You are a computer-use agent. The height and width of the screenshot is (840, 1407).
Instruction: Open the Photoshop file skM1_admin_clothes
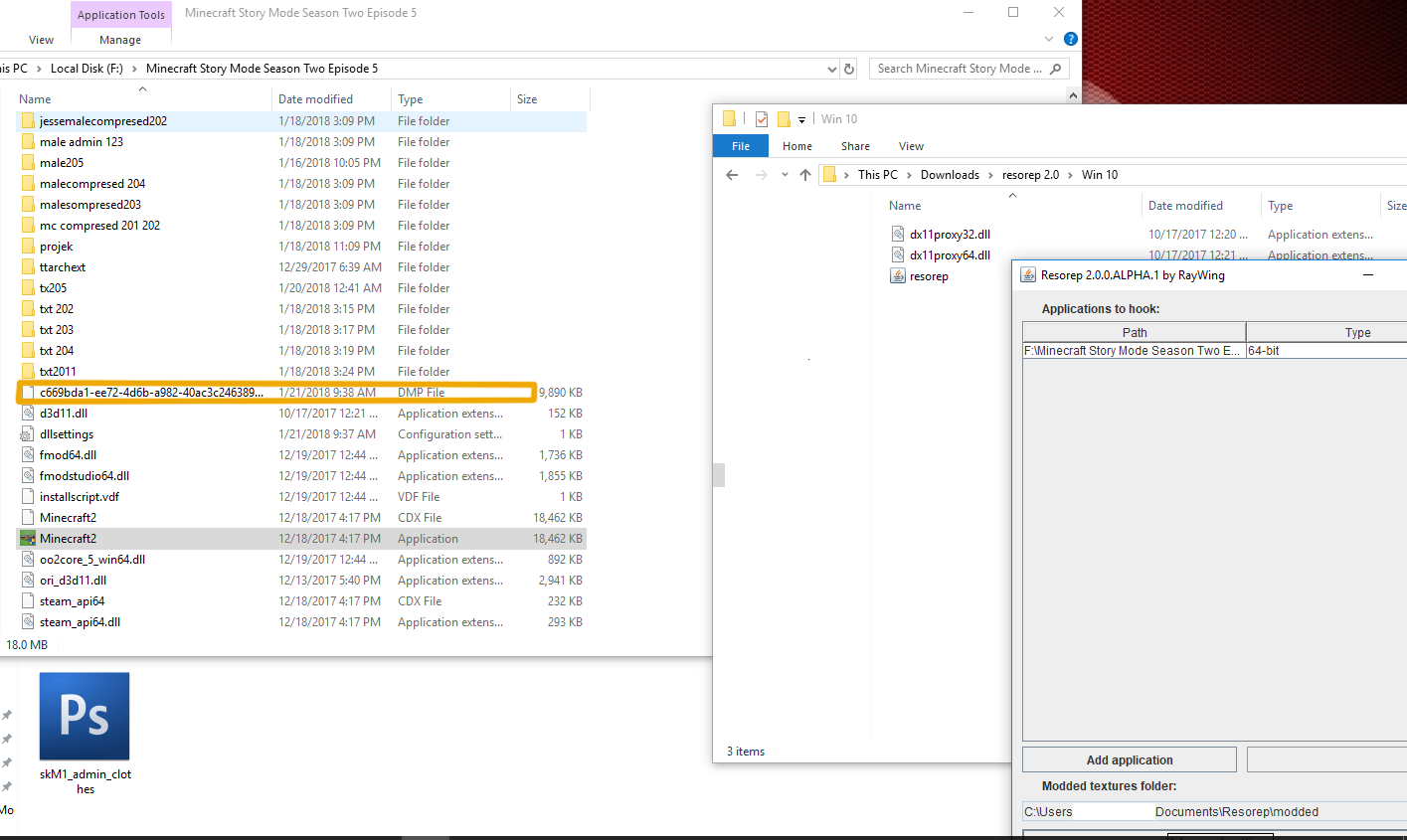(85, 717)
